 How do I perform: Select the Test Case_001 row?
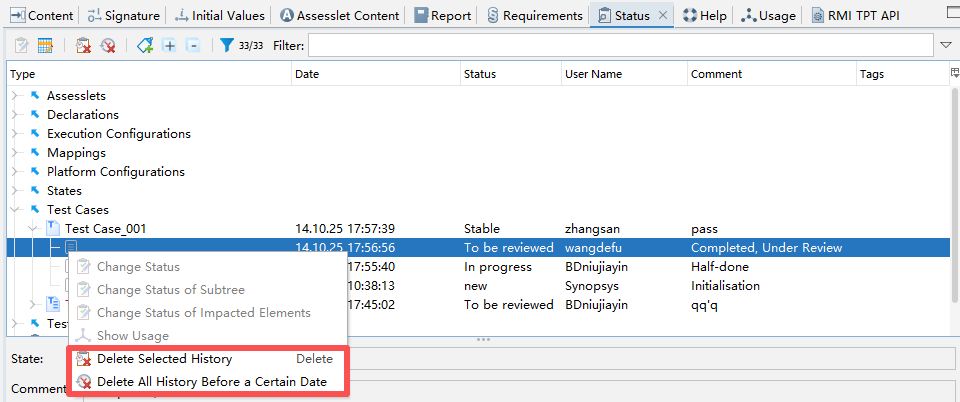tap(106, 229)
